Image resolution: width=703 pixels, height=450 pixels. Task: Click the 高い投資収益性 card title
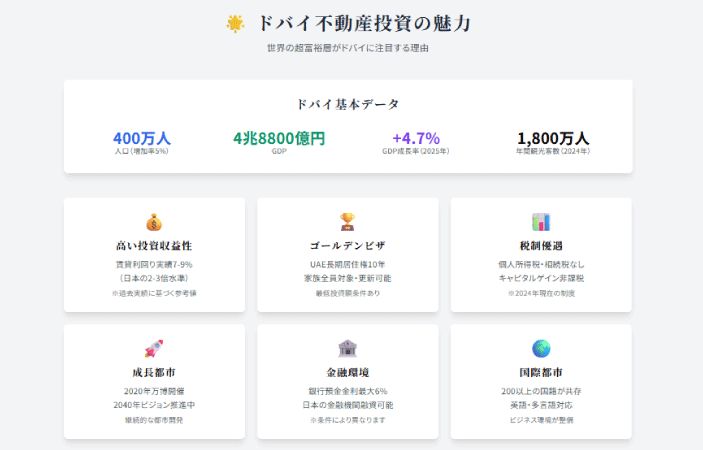154,246
